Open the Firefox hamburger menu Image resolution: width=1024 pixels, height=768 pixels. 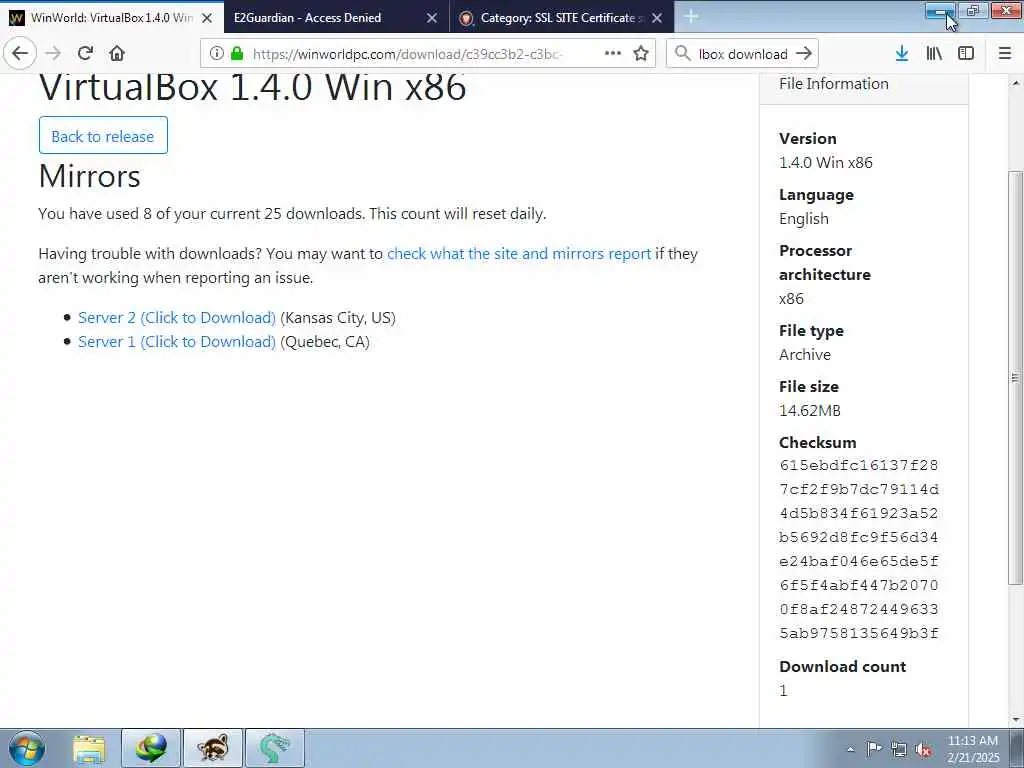pyautogui.click(x=1005, y=54)
